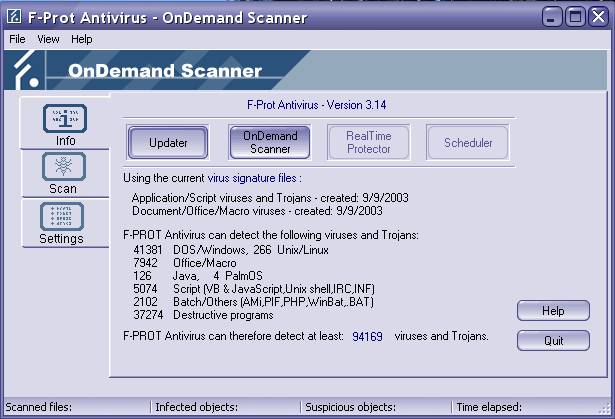Open the Help menu in menu bar
The image size is (615, 419).
[x=81, y=39]
